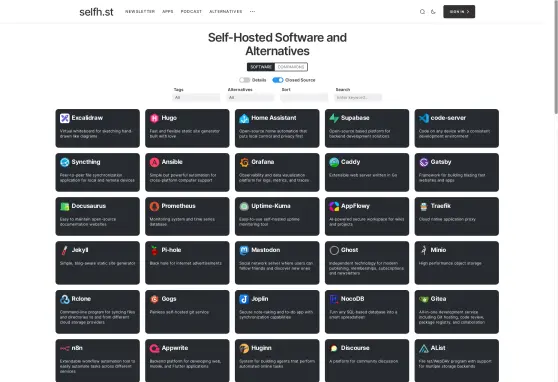
Task: Click the Discourse speech bubble icon
Action: click(x=334, y=348)
